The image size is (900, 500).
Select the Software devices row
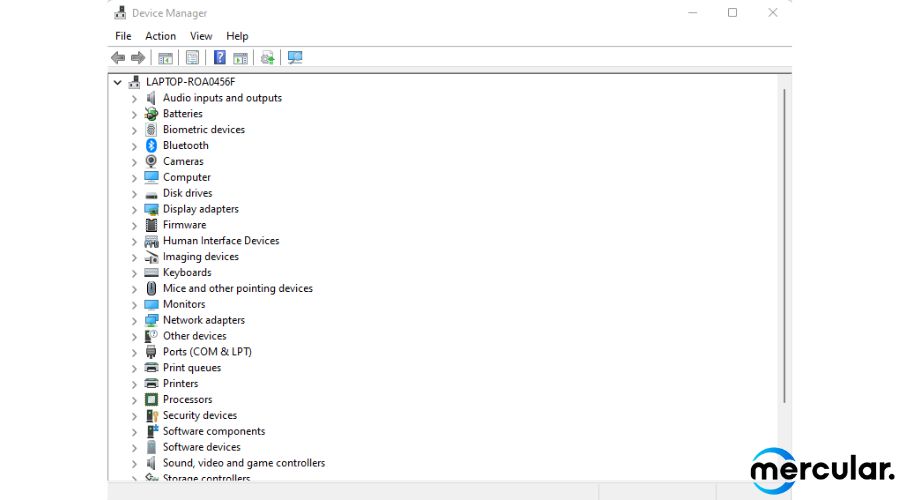(x=201, y=447)
